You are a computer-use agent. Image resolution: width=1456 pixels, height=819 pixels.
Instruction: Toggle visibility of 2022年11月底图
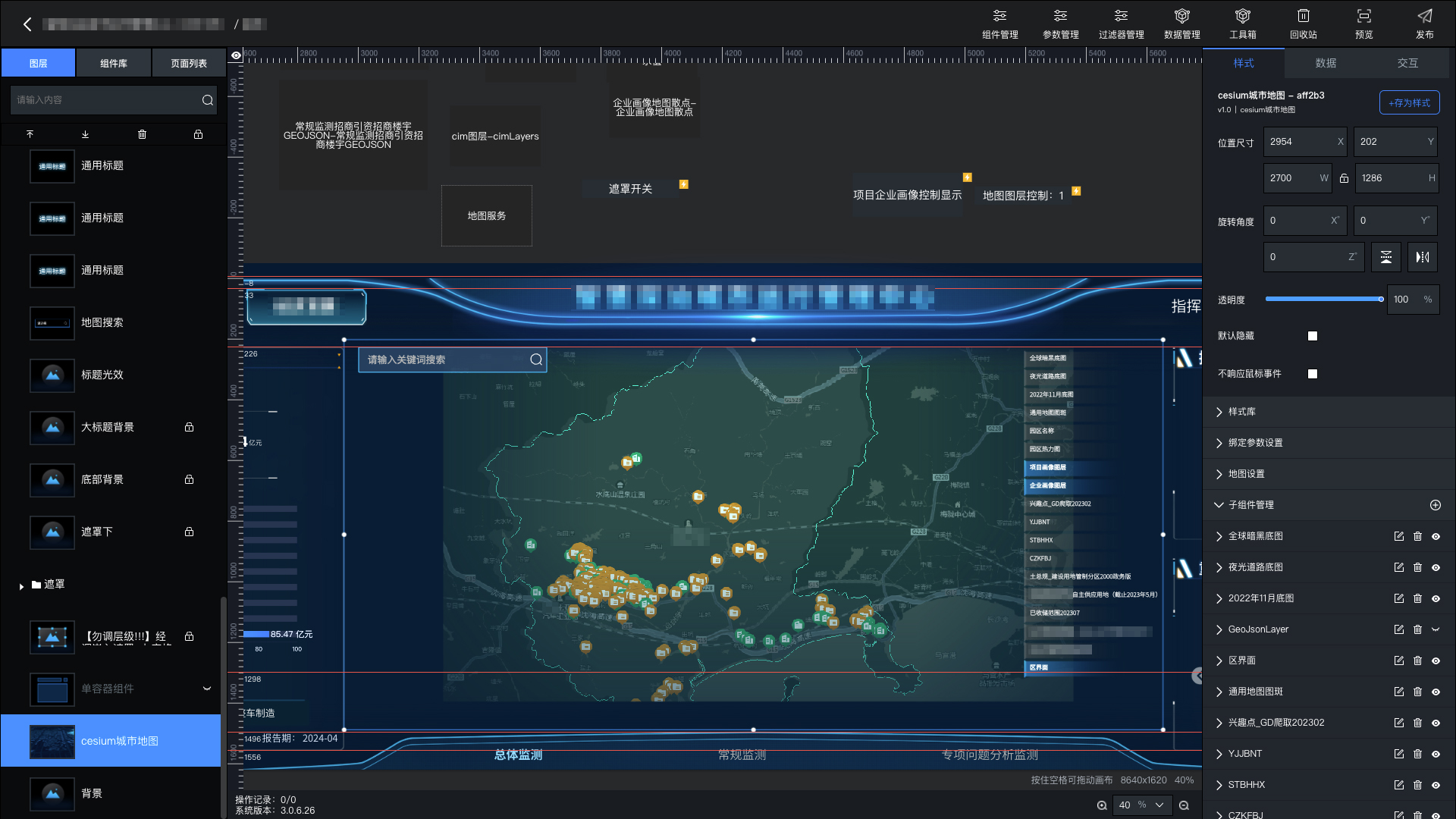pos(1436,598)
